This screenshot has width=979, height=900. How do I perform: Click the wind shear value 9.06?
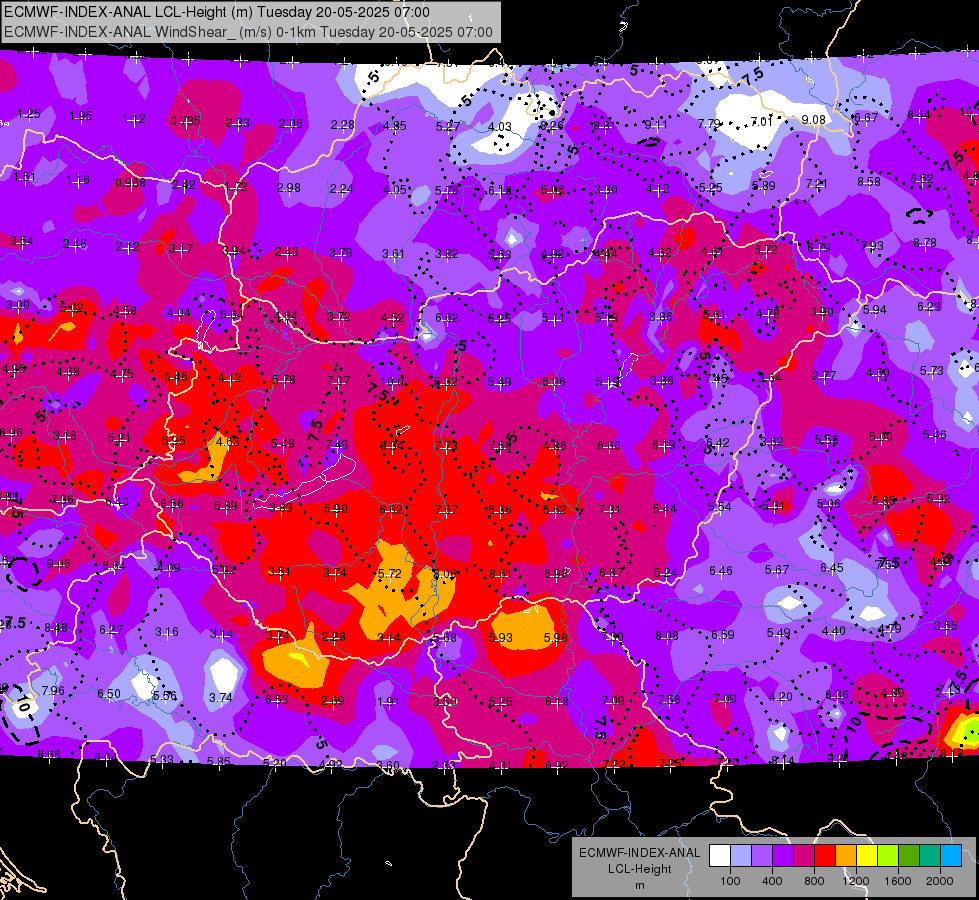59,564
